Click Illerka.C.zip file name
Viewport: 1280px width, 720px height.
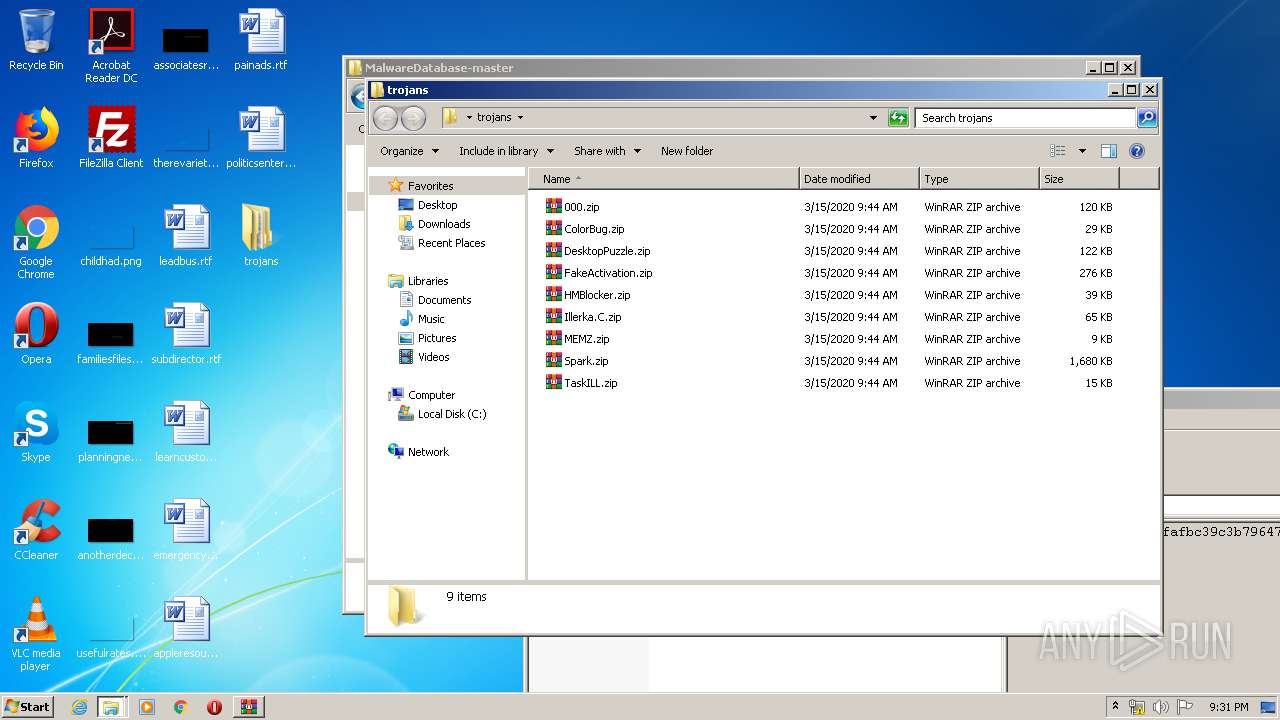point(593,317)
